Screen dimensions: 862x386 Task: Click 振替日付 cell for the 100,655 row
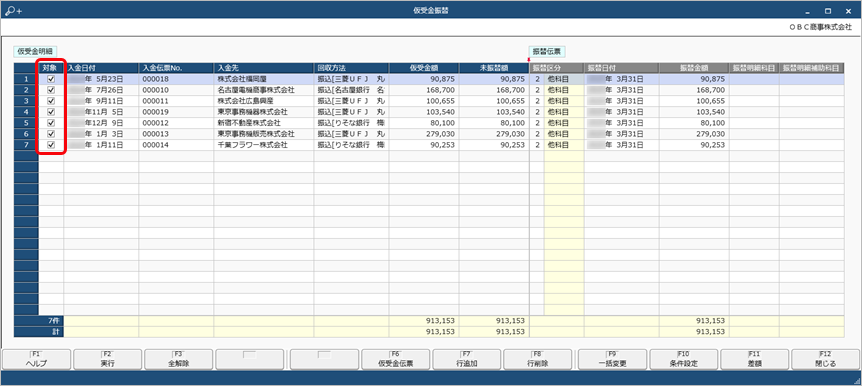tap(622, 101)
